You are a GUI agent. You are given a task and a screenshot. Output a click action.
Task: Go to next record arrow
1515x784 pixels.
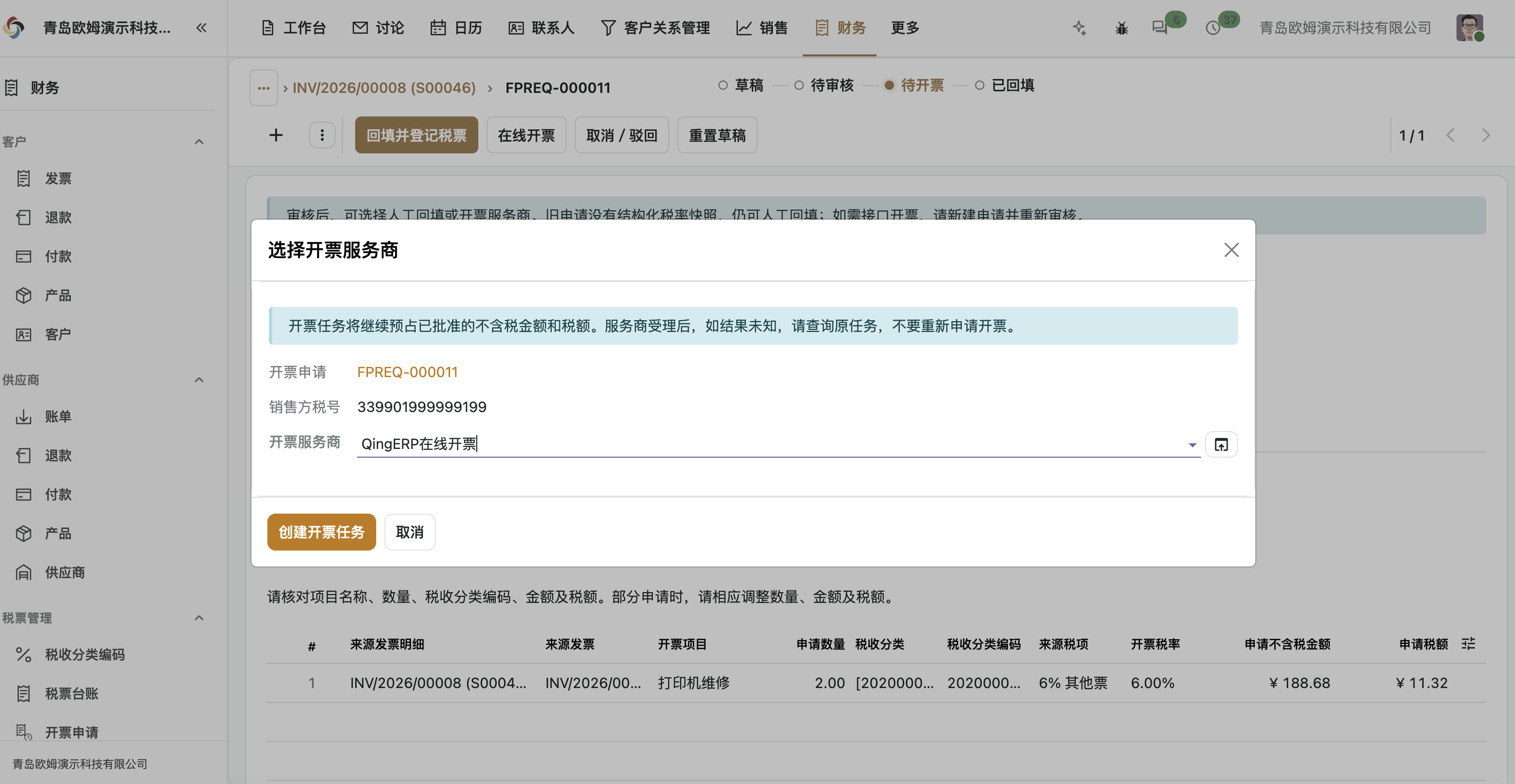point(1486,135)
